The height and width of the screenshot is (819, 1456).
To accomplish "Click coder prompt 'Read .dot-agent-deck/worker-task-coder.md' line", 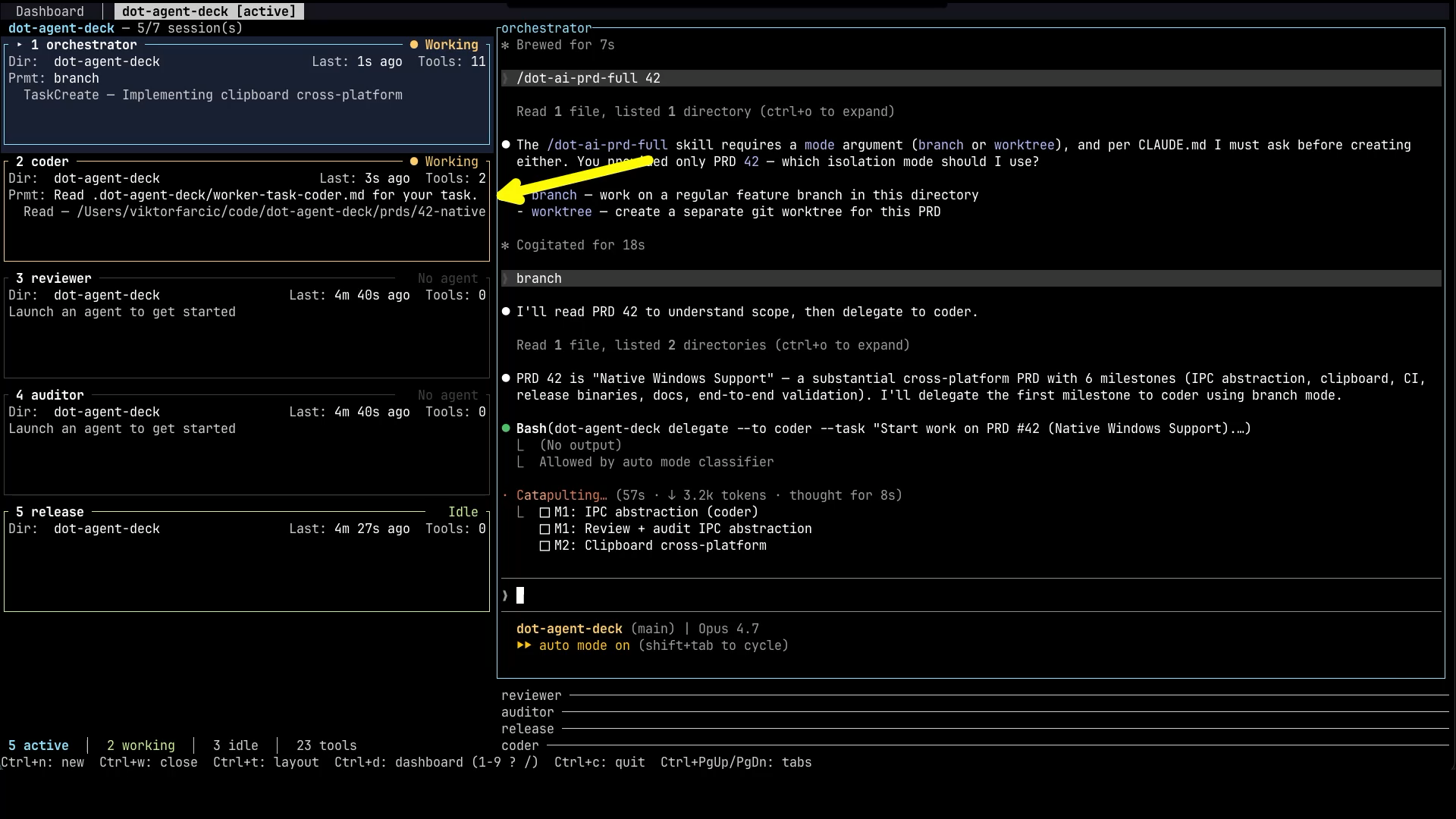I will pyautogui.click(x=243, y=195).
